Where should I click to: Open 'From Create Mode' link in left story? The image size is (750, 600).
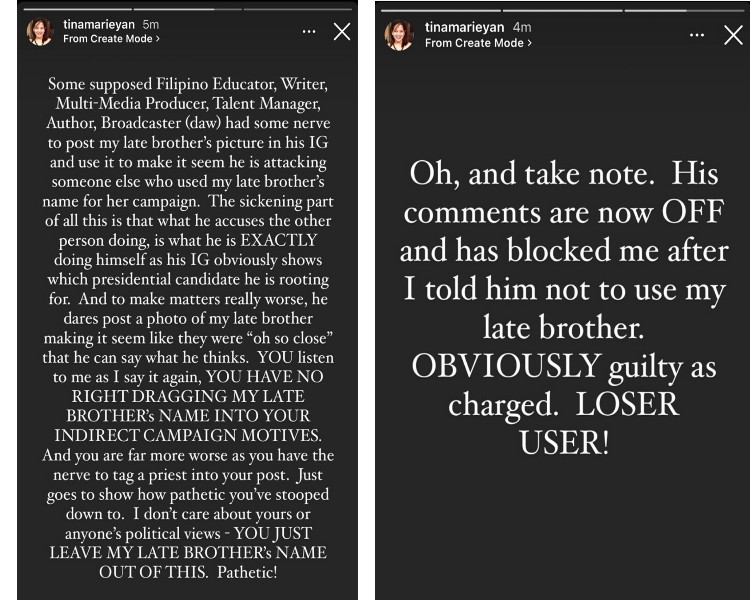coord(111,39)
